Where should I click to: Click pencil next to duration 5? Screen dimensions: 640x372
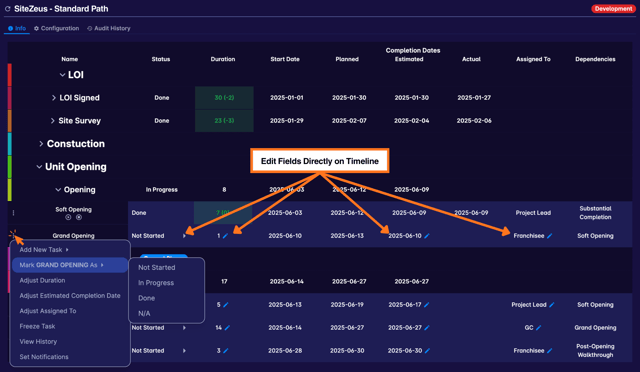tap(226, 305)
